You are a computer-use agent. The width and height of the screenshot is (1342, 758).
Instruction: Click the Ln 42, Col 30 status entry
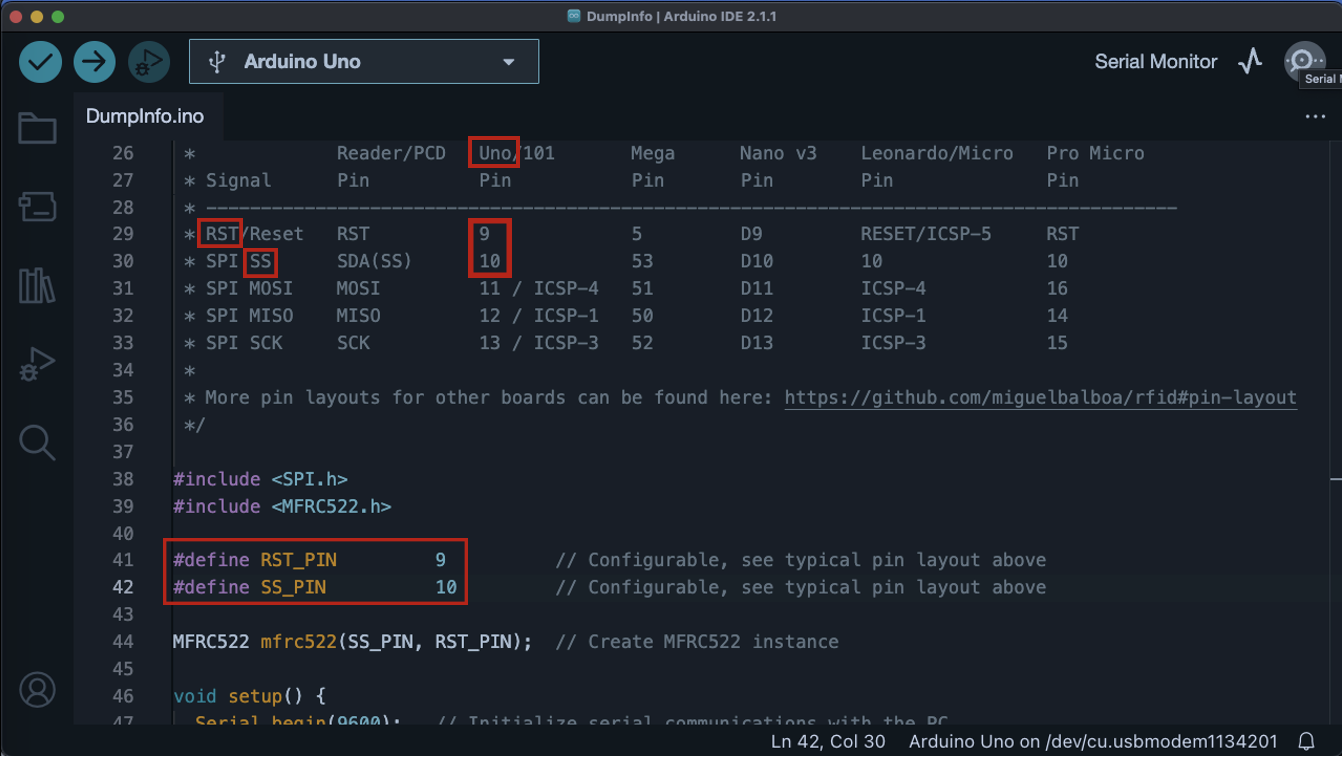[x=828, y=742]
